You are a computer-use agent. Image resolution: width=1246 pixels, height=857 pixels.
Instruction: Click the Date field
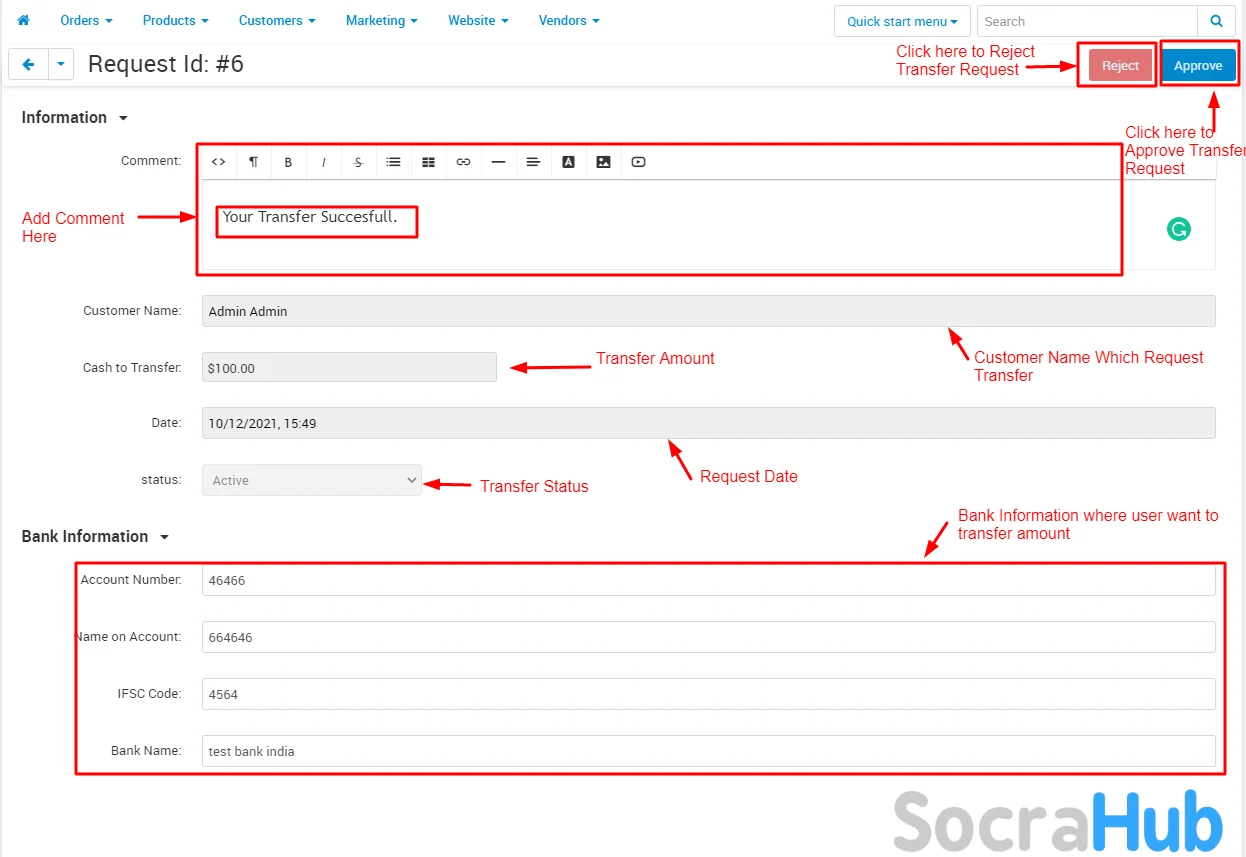709,423
